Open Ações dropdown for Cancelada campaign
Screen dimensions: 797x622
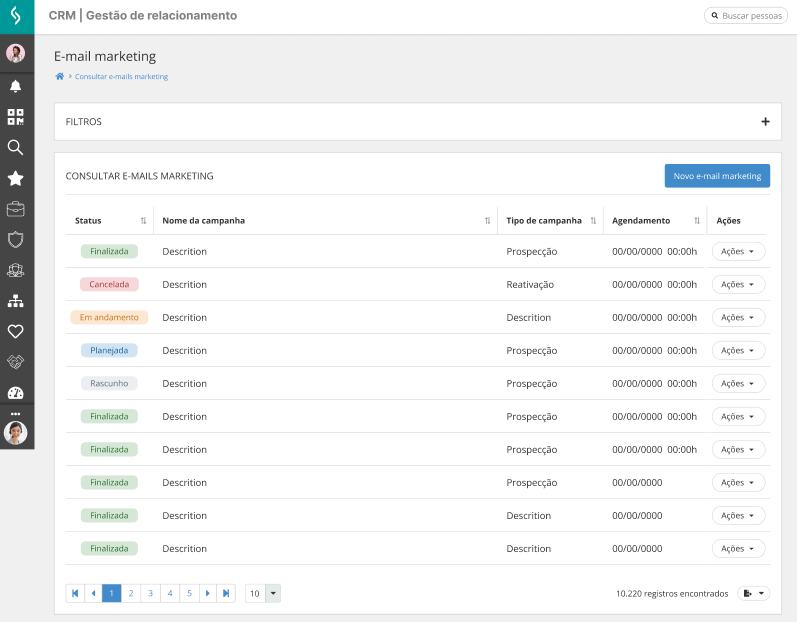(x=738, y=284)
